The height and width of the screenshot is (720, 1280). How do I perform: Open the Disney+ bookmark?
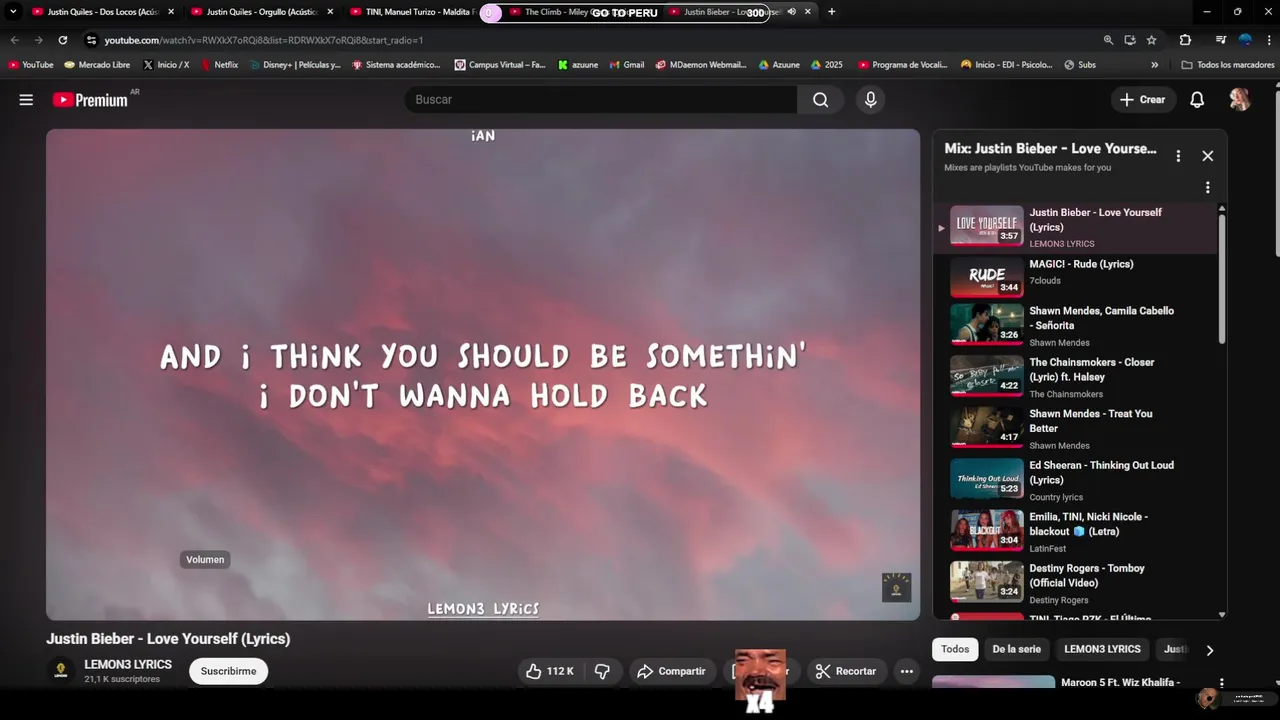(295, 65)
